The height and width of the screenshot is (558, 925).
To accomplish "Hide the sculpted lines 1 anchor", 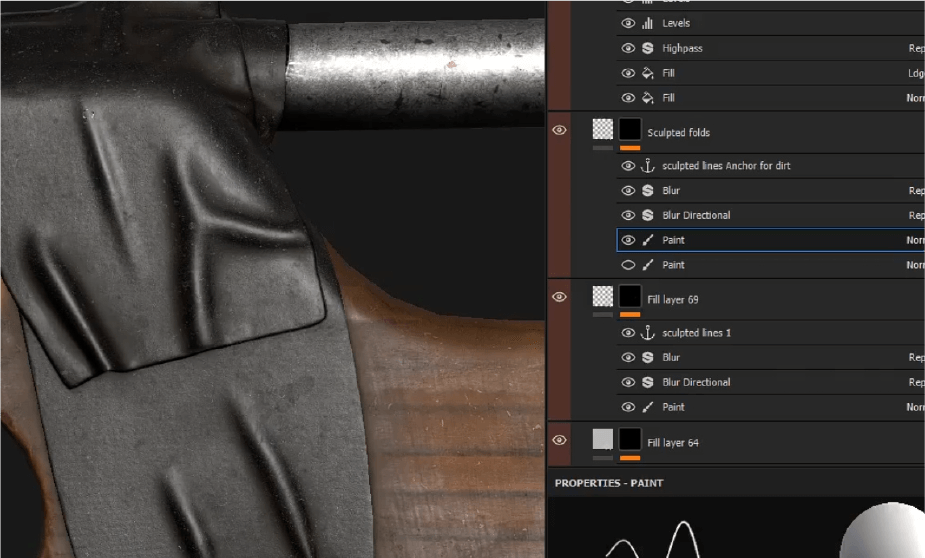I will click(x=628, y=333).
